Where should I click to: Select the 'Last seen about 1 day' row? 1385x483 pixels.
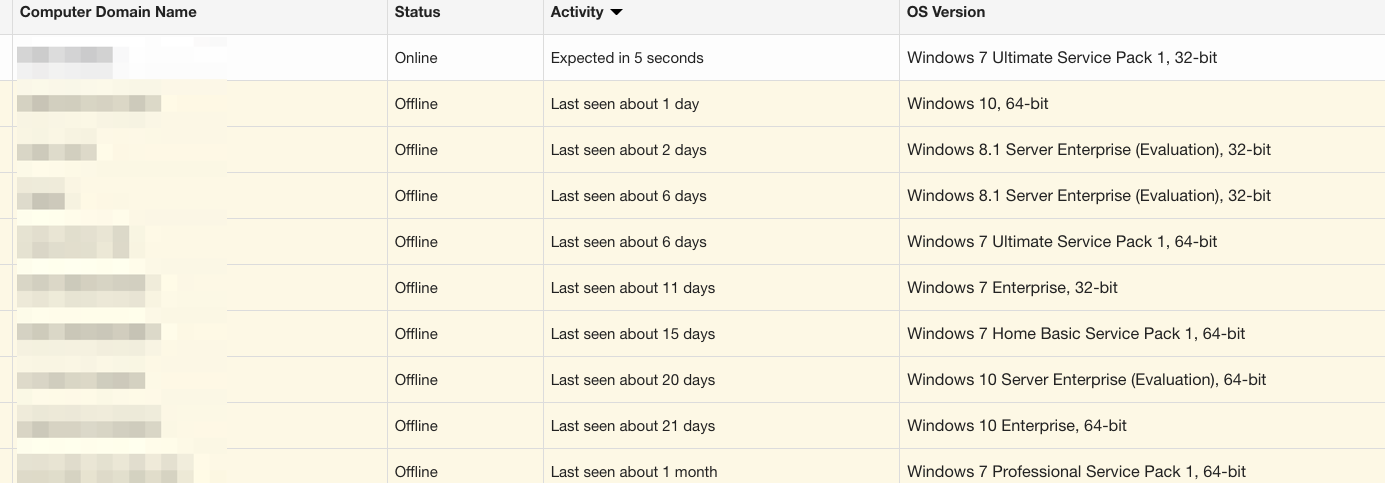(625, 104)
